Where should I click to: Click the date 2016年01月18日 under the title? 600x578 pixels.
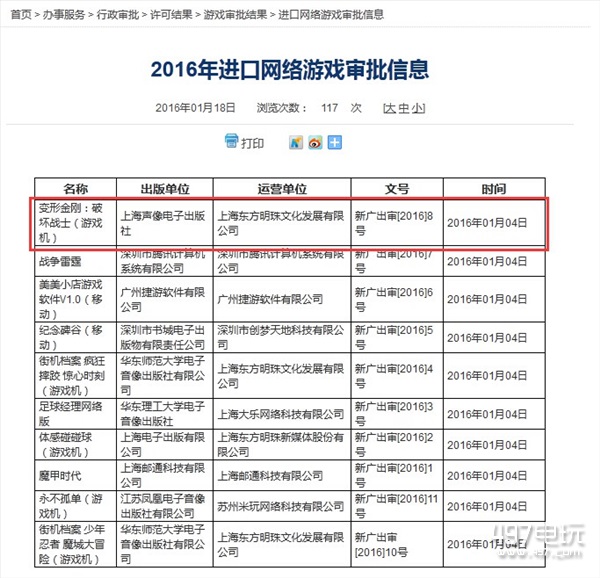point(195,108)
